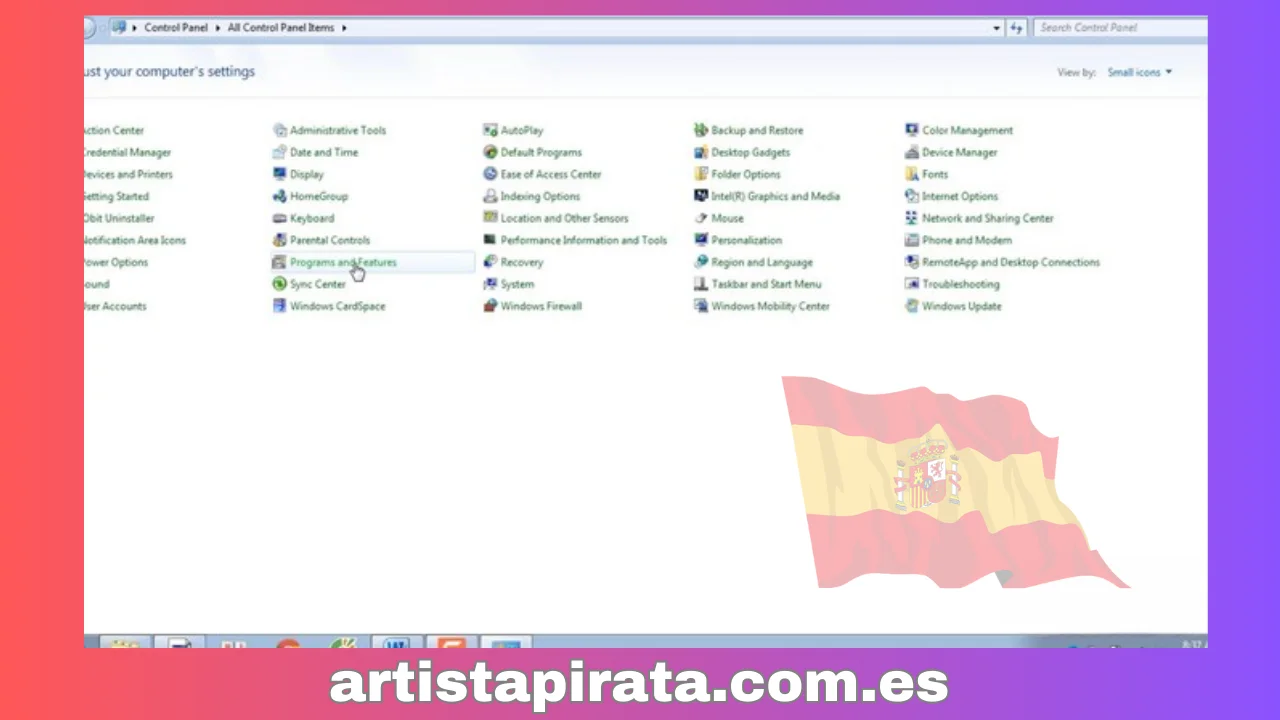
Task: Open the User Accounts link
Action: (x=115, y=306)
